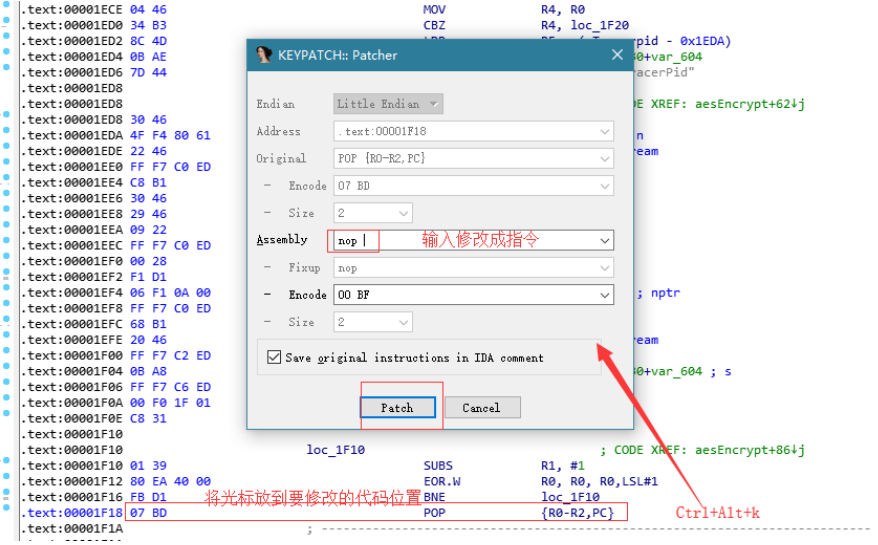The width and height of the screenshot is (878, 545).
Task: Click loc_1F20 operand of CBZ
Action: 600,25
